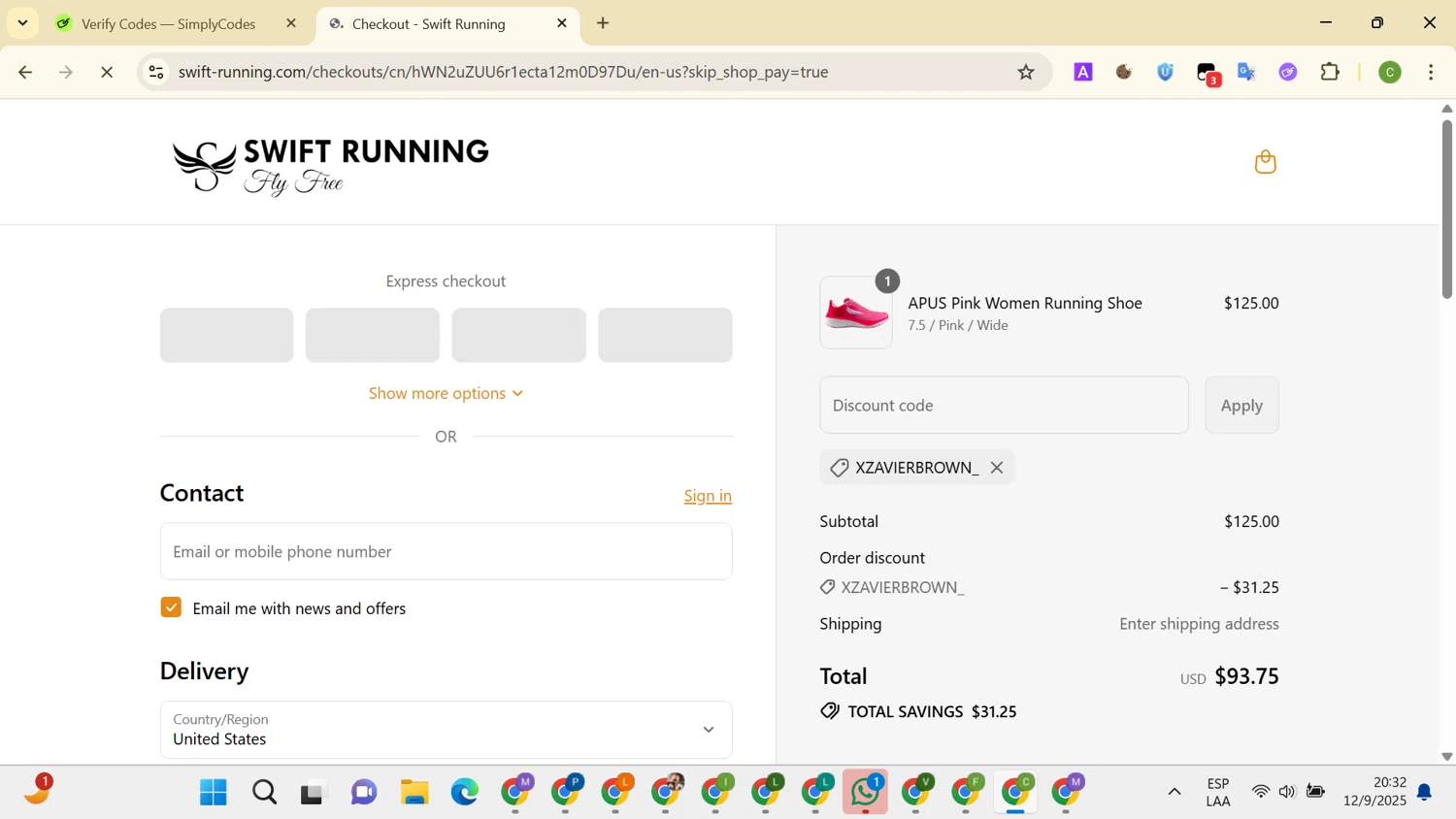Screen dimensions: 1456x819
Task: Open WhatsApp from the taskbar
Action: [x=865, y=792]
